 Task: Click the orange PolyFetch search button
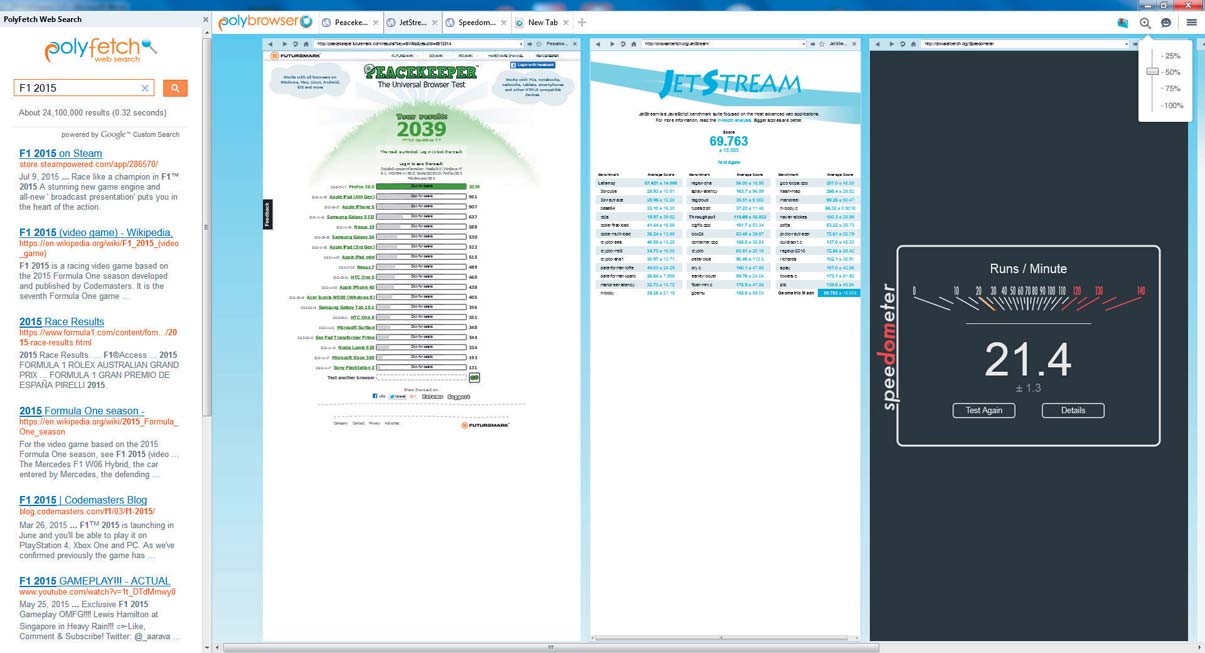click(x=174, y=88)
